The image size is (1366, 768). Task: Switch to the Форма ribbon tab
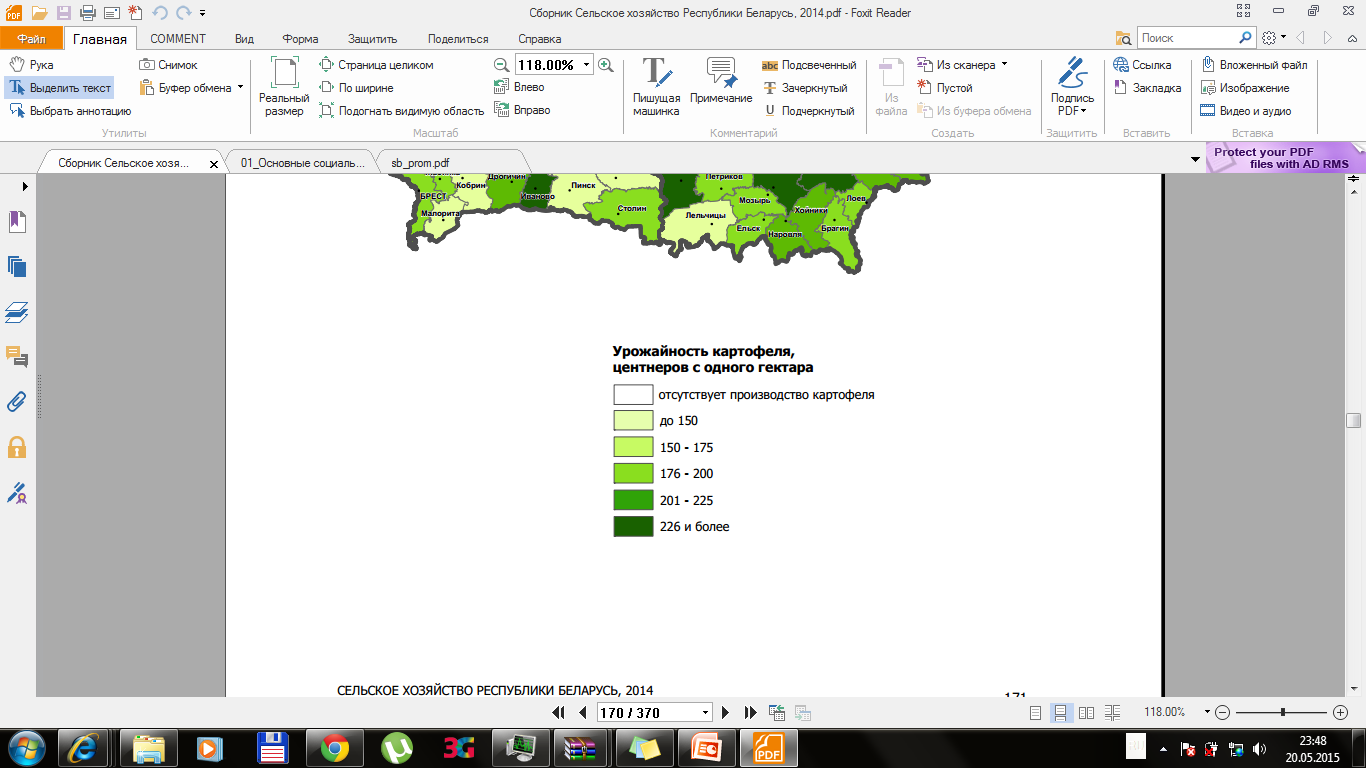click(300, 39)
